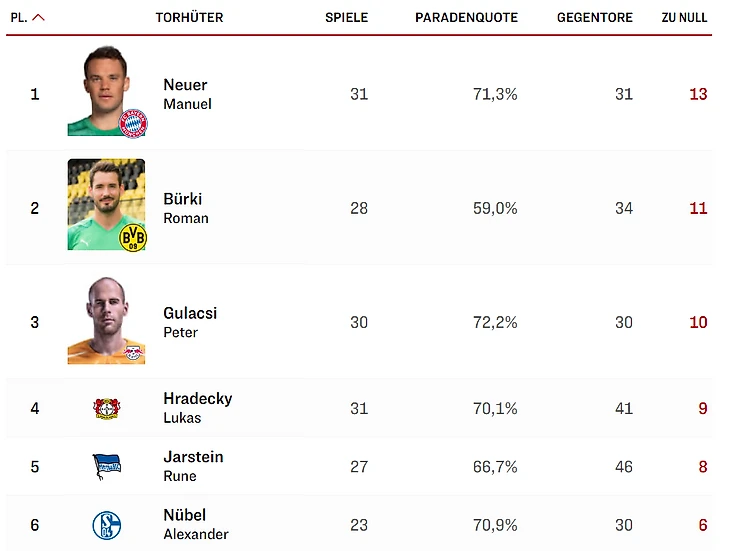Sort by Gegentore column header
The width and height of the screenshot is (730, 551).
click(x=594, y=18)
